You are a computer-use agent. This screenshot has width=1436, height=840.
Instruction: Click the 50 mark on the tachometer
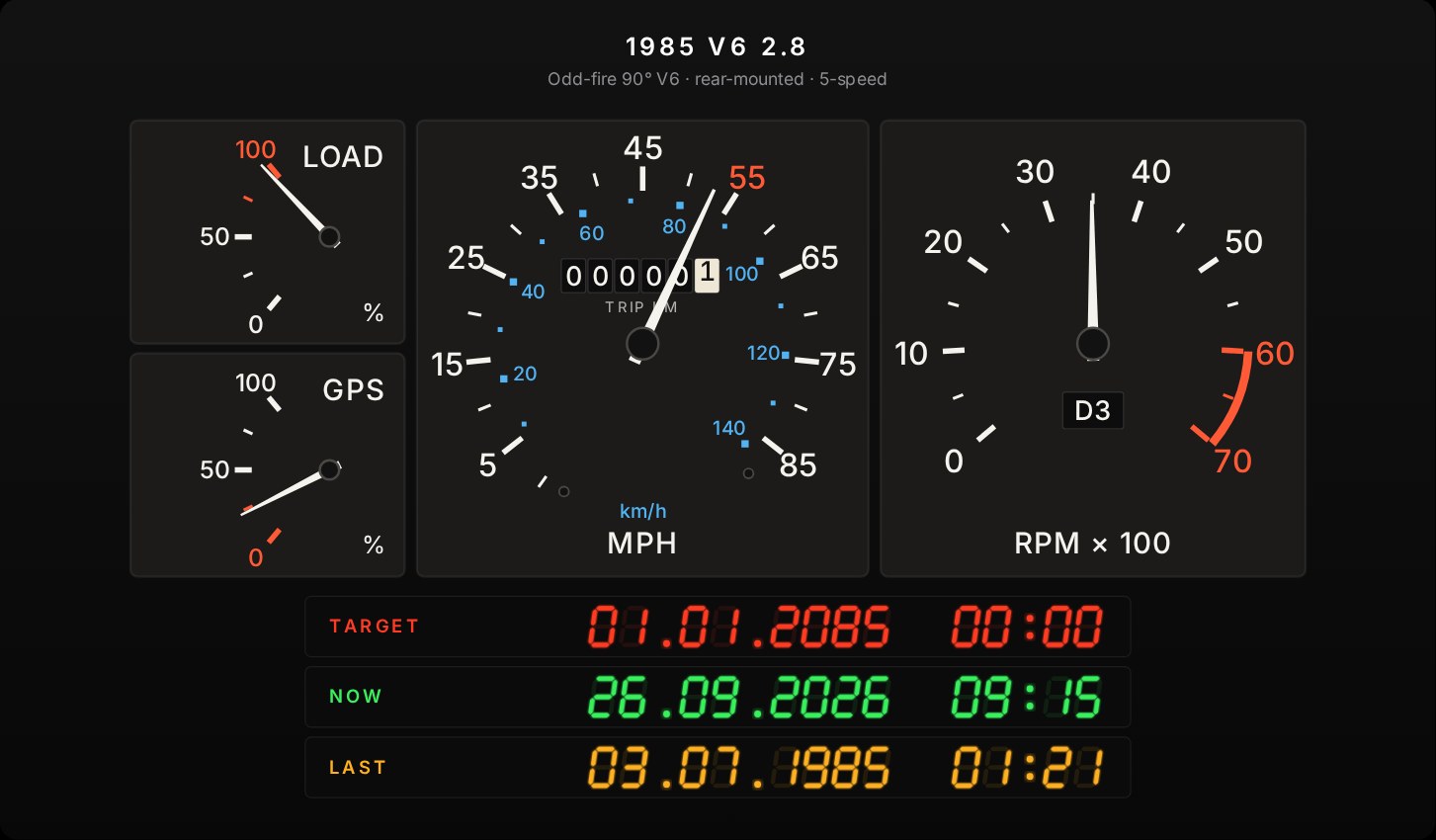click(x=1243, y=242)
